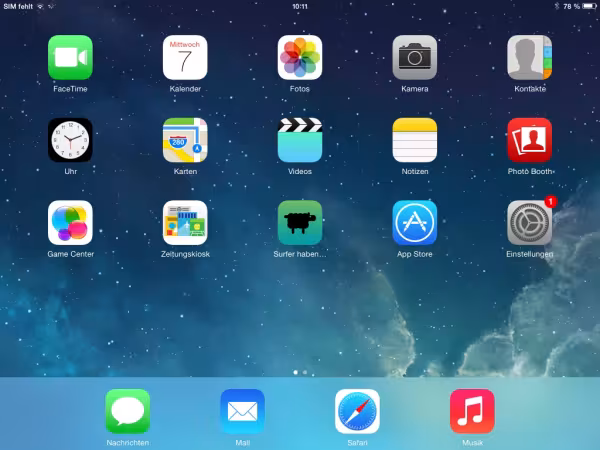The height and width of the screenshot is (450, 600).
Task: Open Einstellungen settings app
Action: (530, 223)
